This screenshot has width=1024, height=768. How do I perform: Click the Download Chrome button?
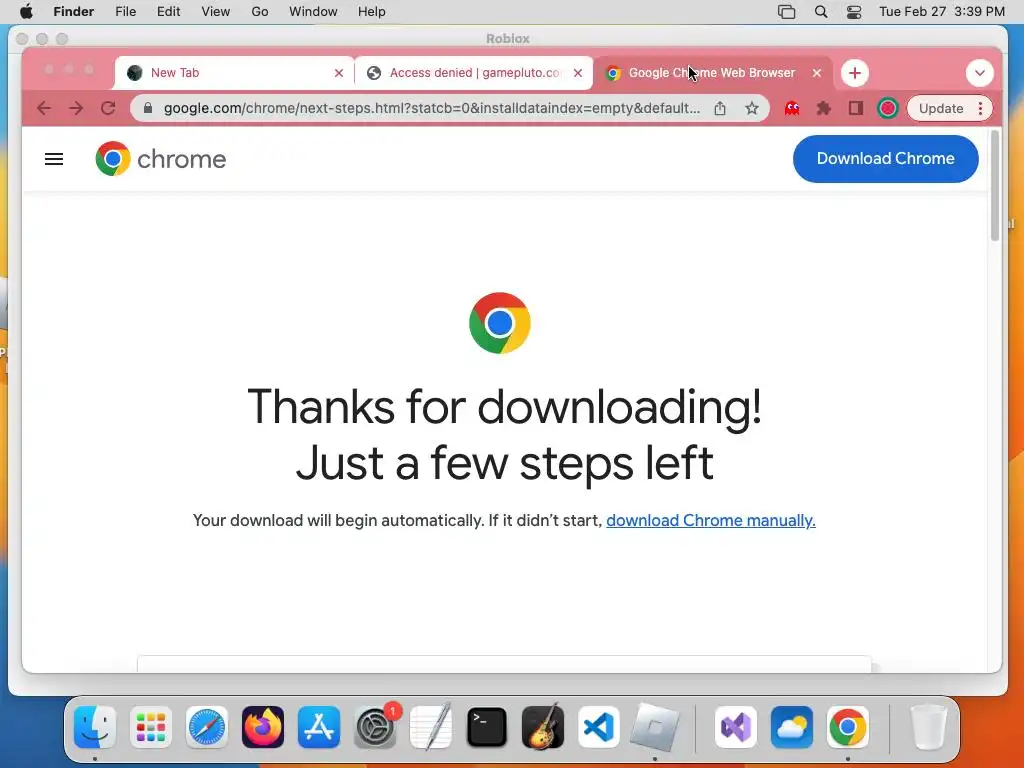886,159
